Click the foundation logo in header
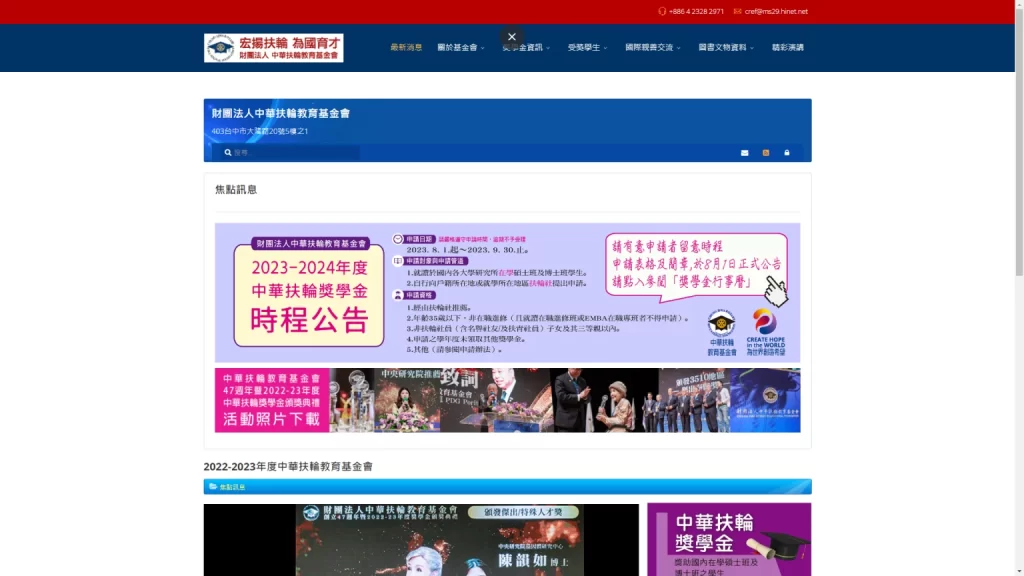Screen dimensions: 1024x576 (x=273, y=48)
